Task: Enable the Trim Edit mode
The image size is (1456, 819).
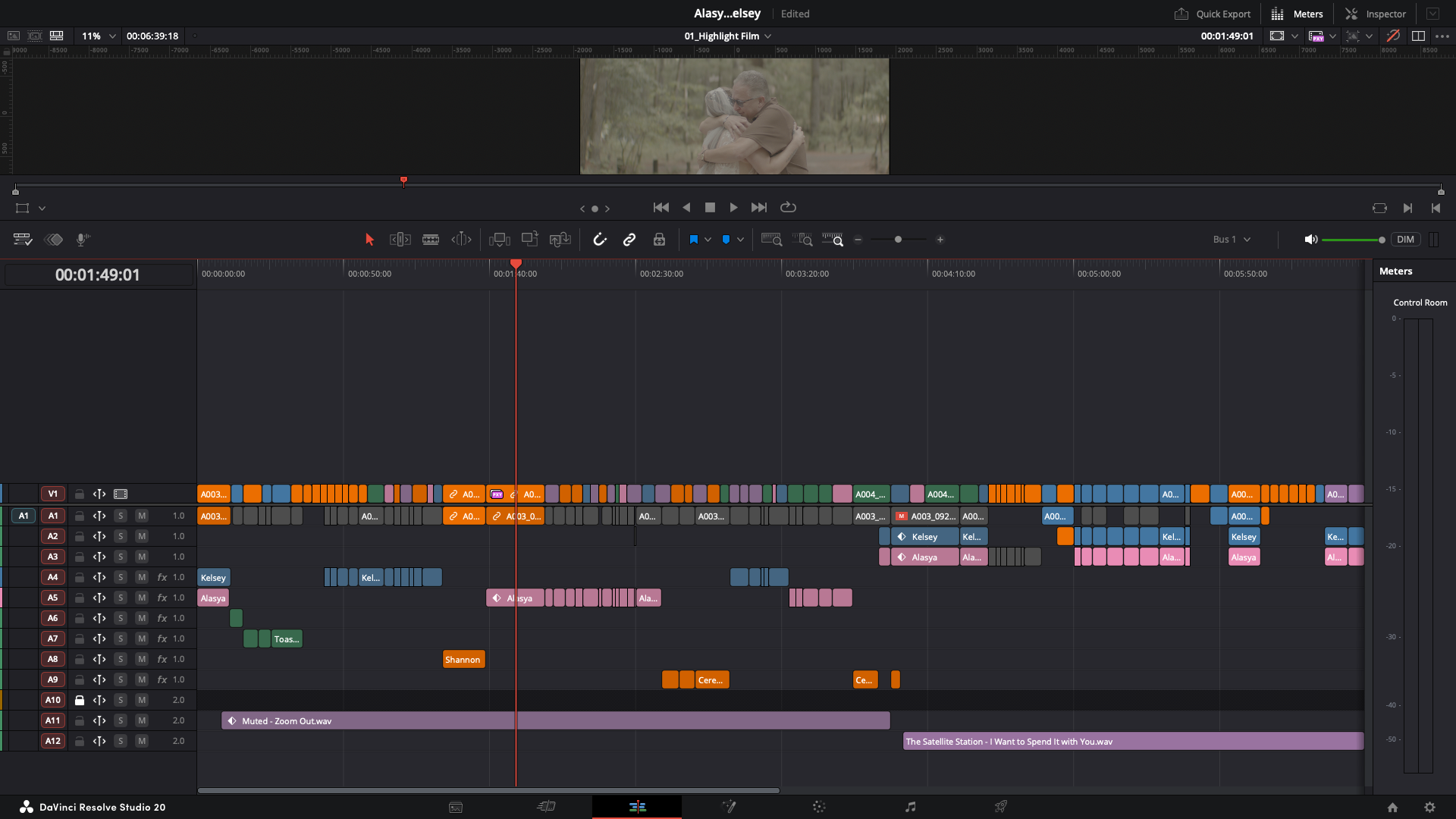Action: pyautogui.click(x=400, y=239)
